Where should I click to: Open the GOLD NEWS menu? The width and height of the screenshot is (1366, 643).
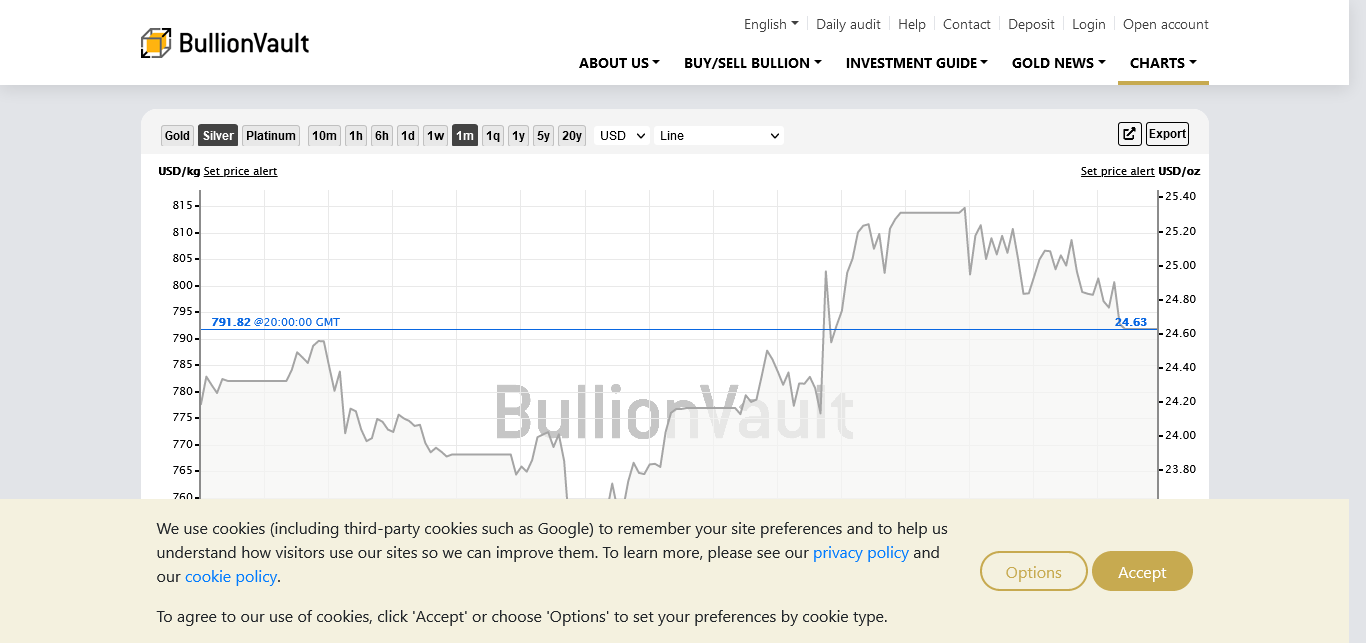pyautogui.click(x=1058, y=63)
